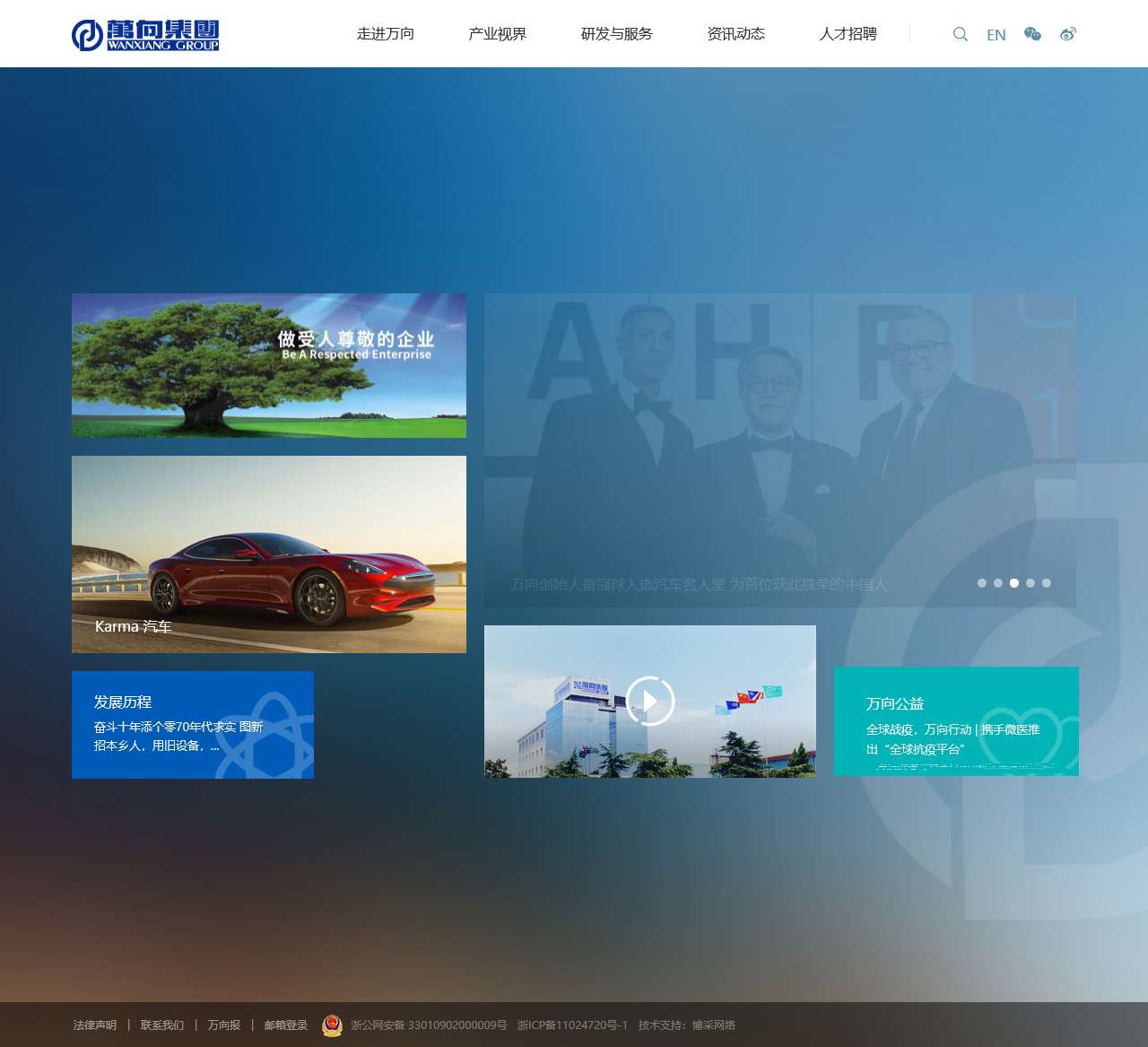The width and height of the screenshot is (1148, 1047).
Task: Go to 资讯动态 section
Action: [x=735, y=34]
